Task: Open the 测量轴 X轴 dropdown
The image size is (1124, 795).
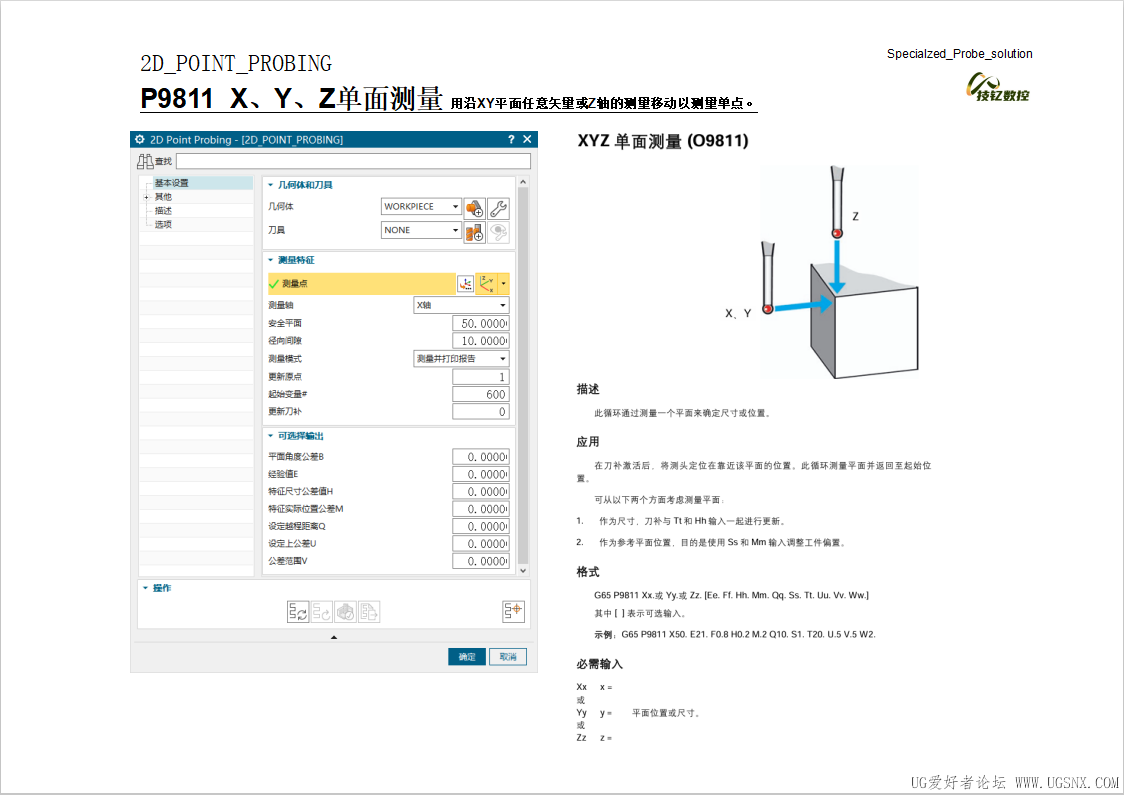Action: [462, 305]
